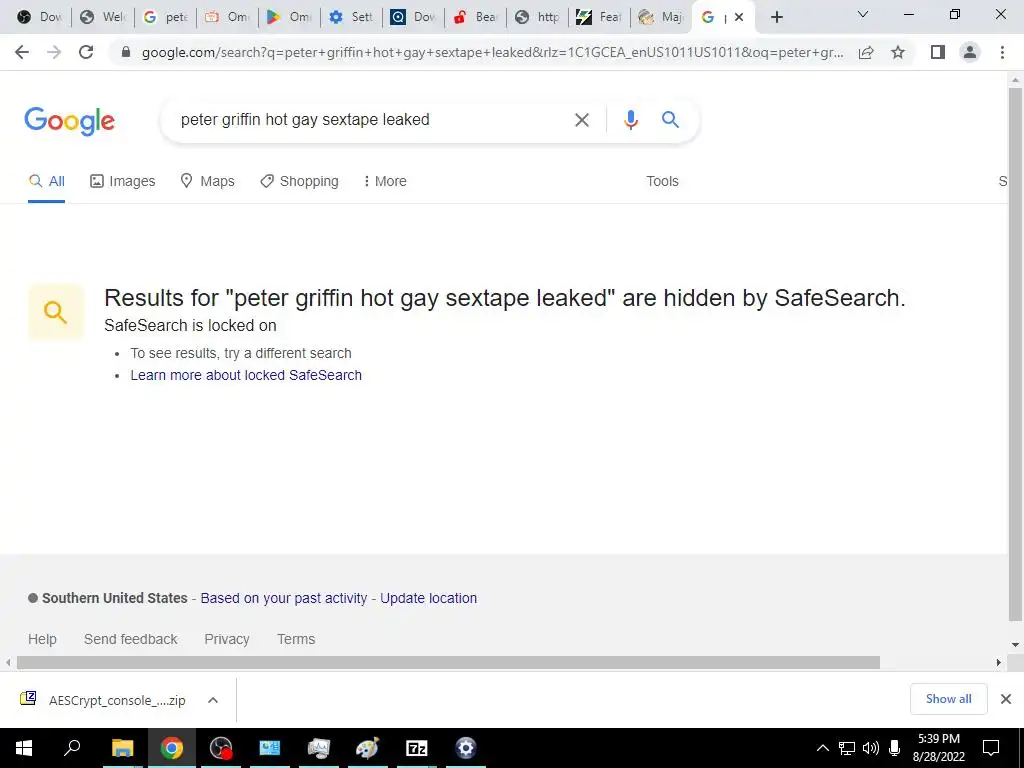Screen dimensions: 1024x768
Task: Switch to the Settings tab
Action: (351, 17)
